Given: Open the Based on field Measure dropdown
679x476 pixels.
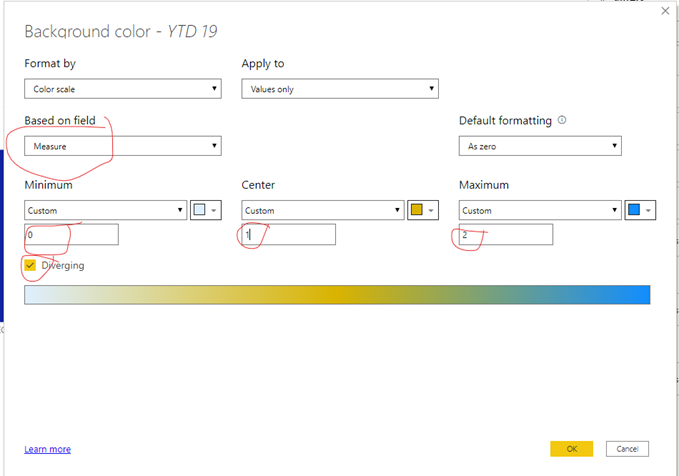Looking at the screenshot, I should point(123,146).
